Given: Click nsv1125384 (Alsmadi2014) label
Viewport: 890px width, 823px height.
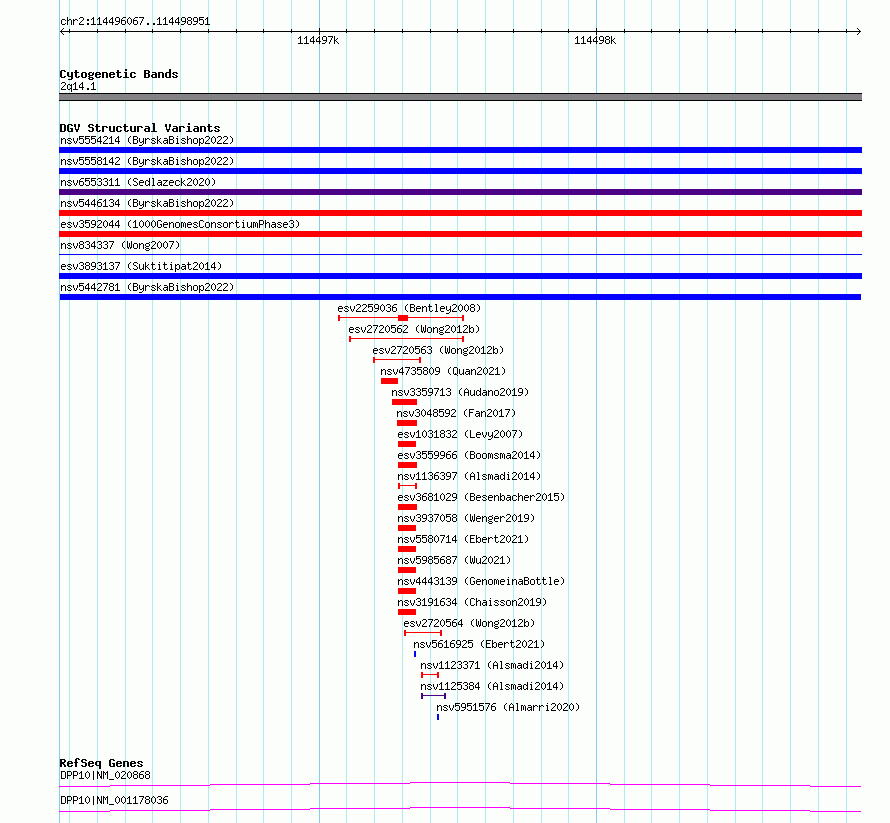Looking at the screenshot, I should [x=492, y=686].
